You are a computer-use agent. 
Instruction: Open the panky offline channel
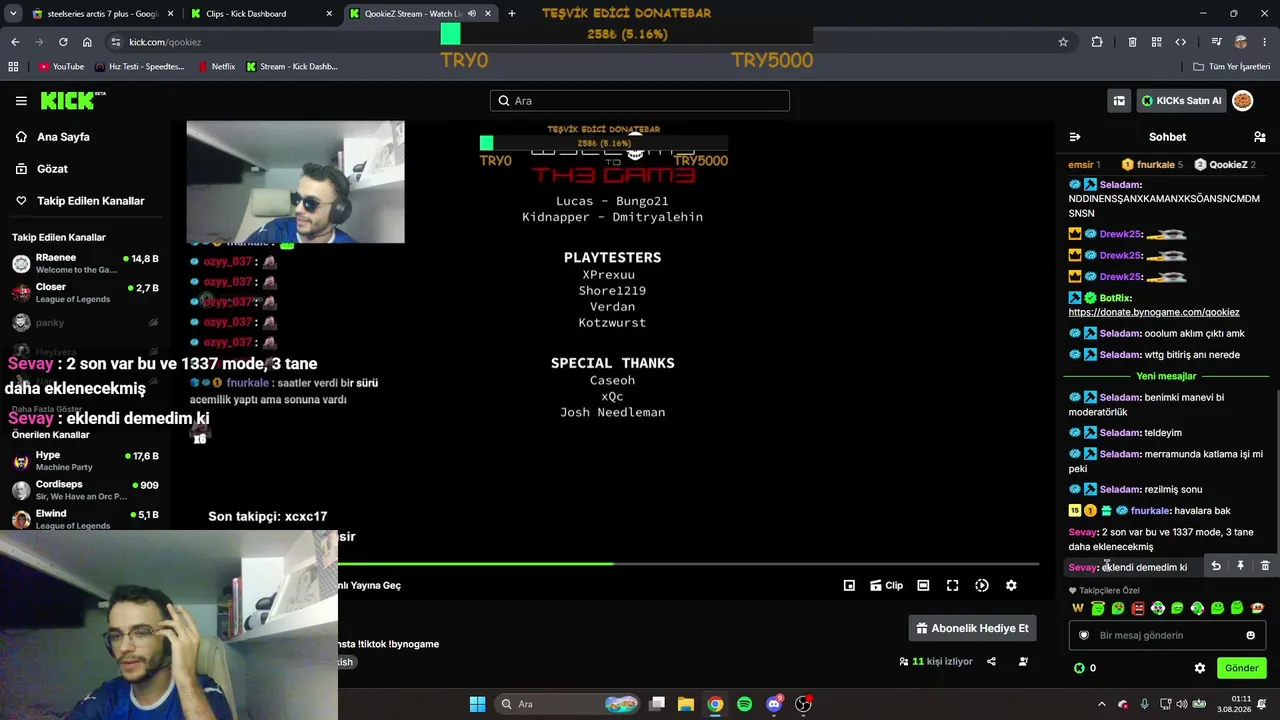pyautogui.click(x=85, y=322)
